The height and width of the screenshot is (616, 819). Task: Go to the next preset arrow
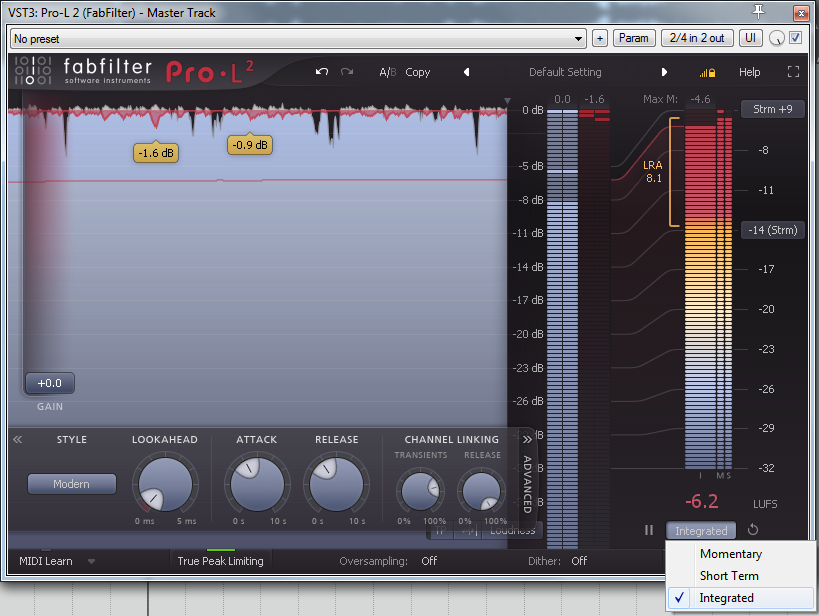point(664,72)
